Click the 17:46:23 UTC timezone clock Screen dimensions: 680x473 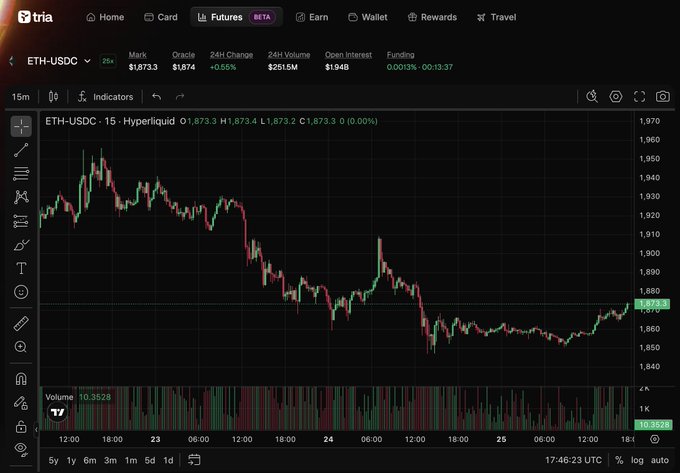tap(573, 460)
